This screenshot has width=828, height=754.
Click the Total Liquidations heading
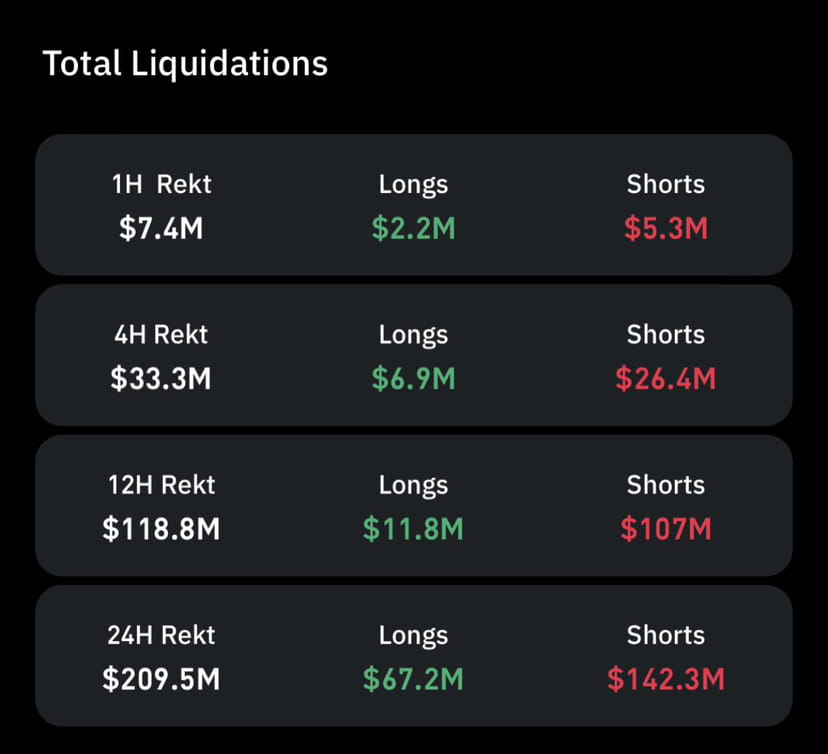click(186, 63)
